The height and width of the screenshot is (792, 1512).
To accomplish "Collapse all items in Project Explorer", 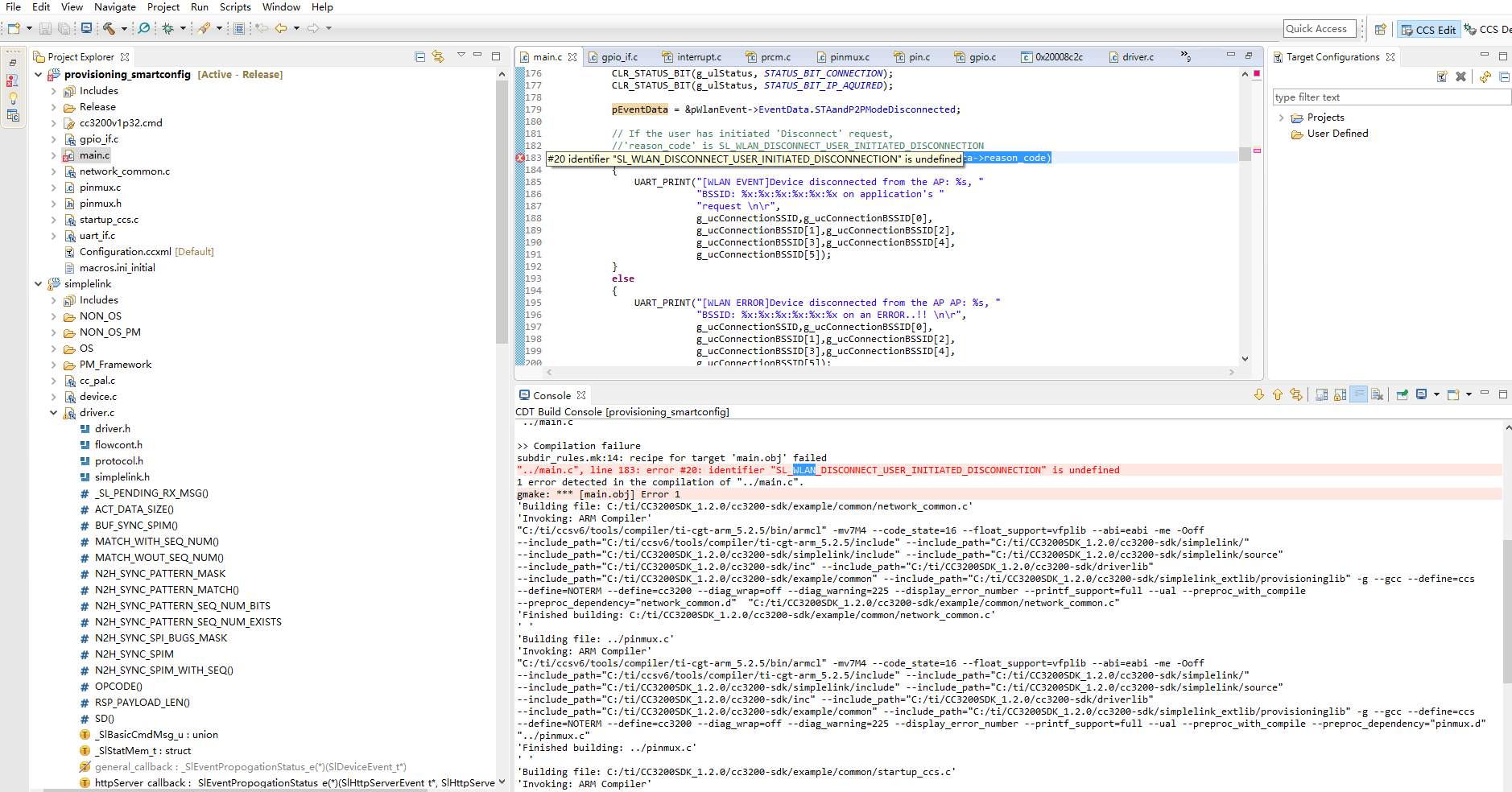I will (419, 56).
